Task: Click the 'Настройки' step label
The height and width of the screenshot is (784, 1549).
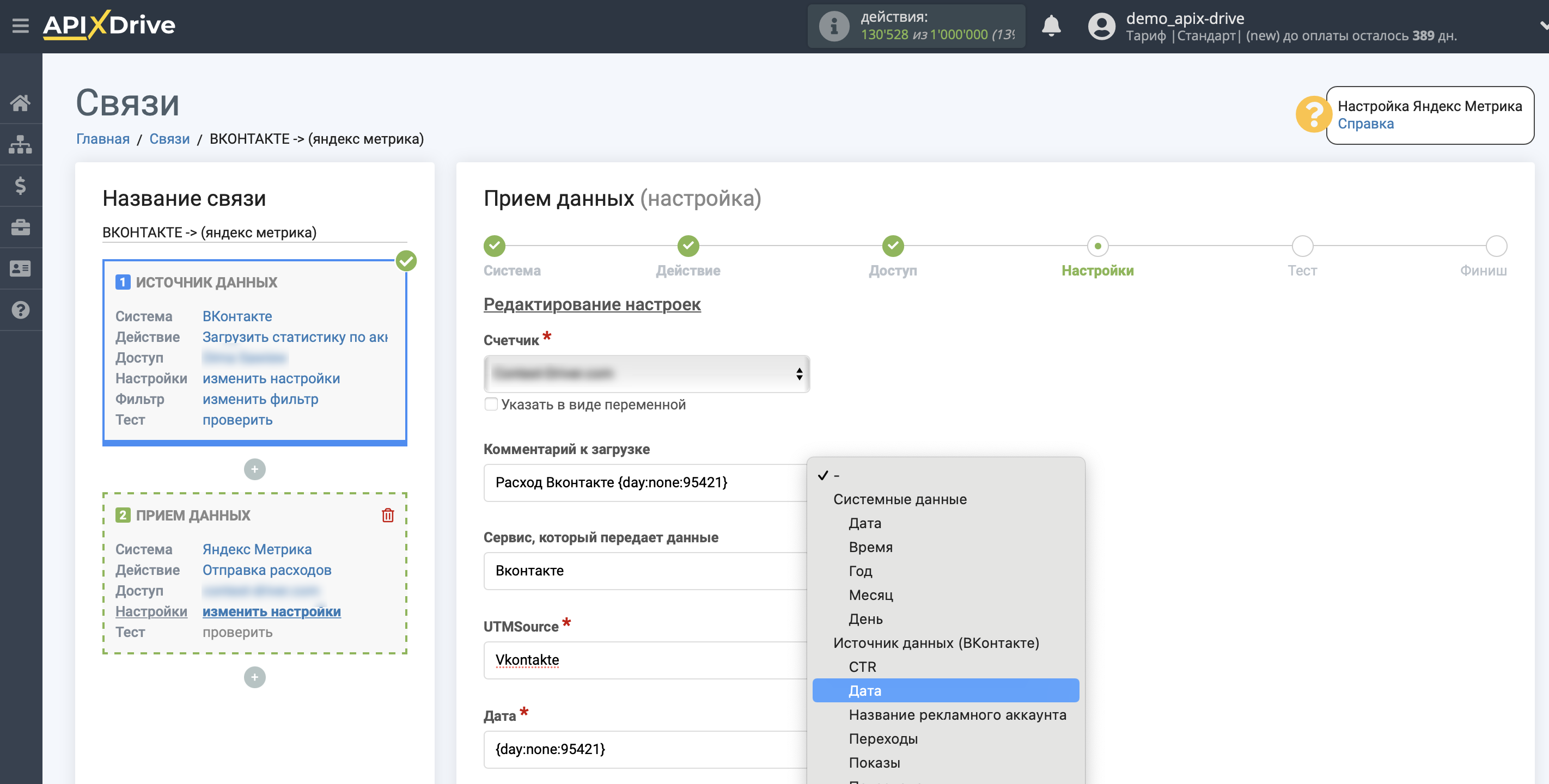Action: (1097, 271)
